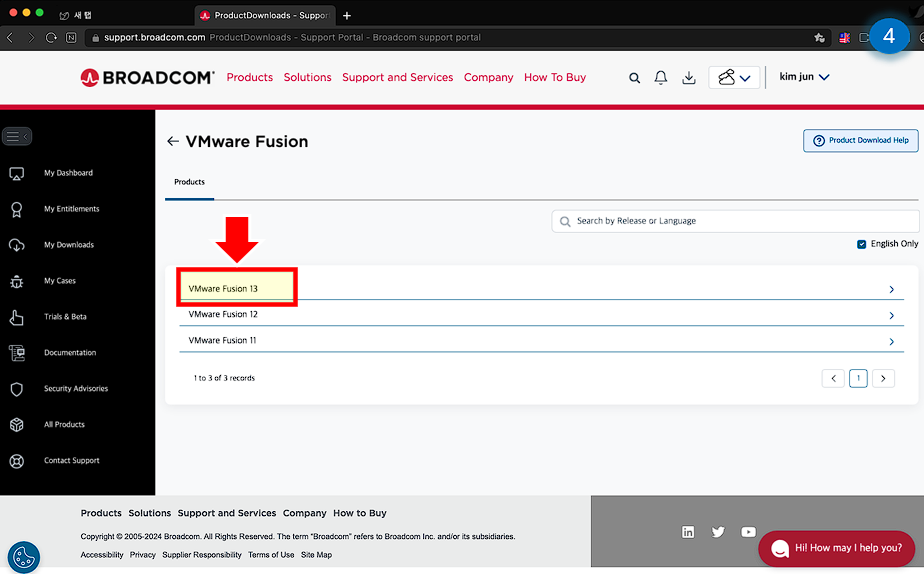924x574 pixels.
Task: Open the cookie settings icon
Action: coord(24,557)
